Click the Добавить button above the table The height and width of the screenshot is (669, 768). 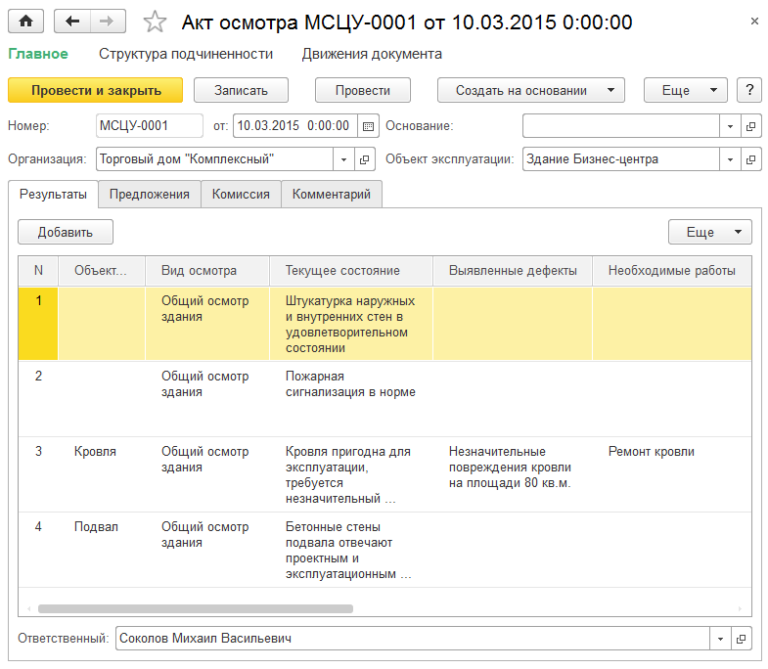coord(65,232)
